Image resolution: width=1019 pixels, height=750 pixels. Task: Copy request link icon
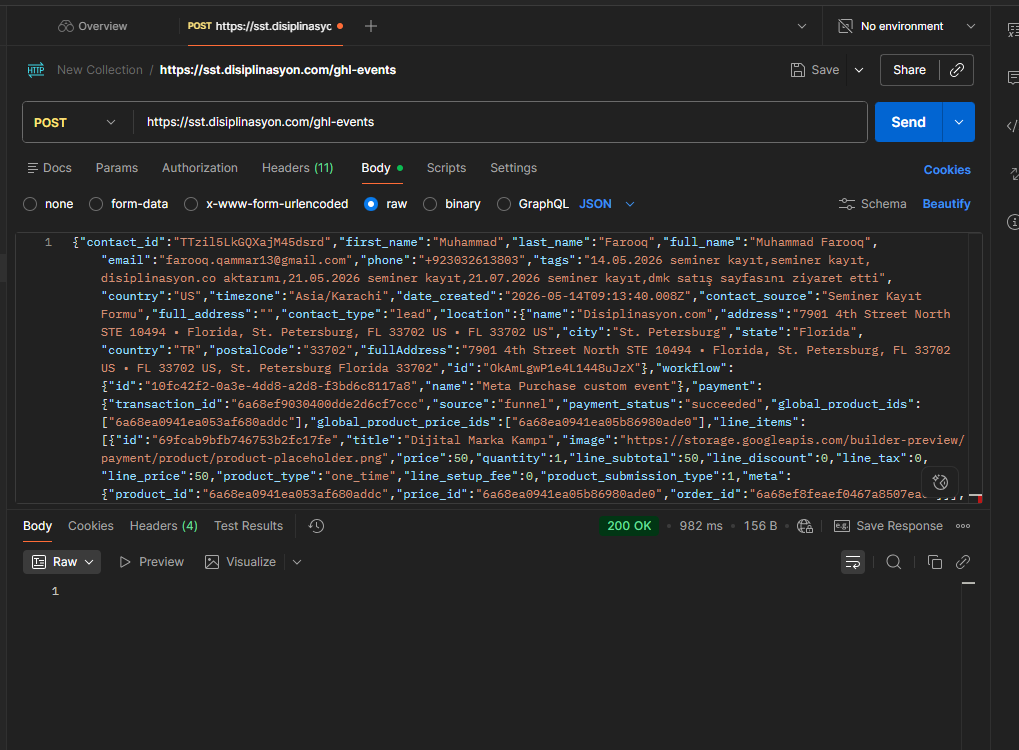tap(957, 70)
